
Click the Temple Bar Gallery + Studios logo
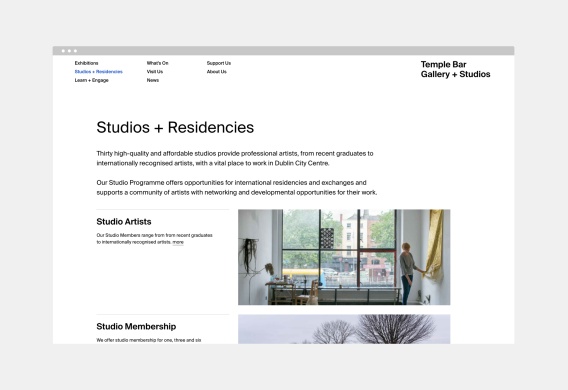point(455,69)
